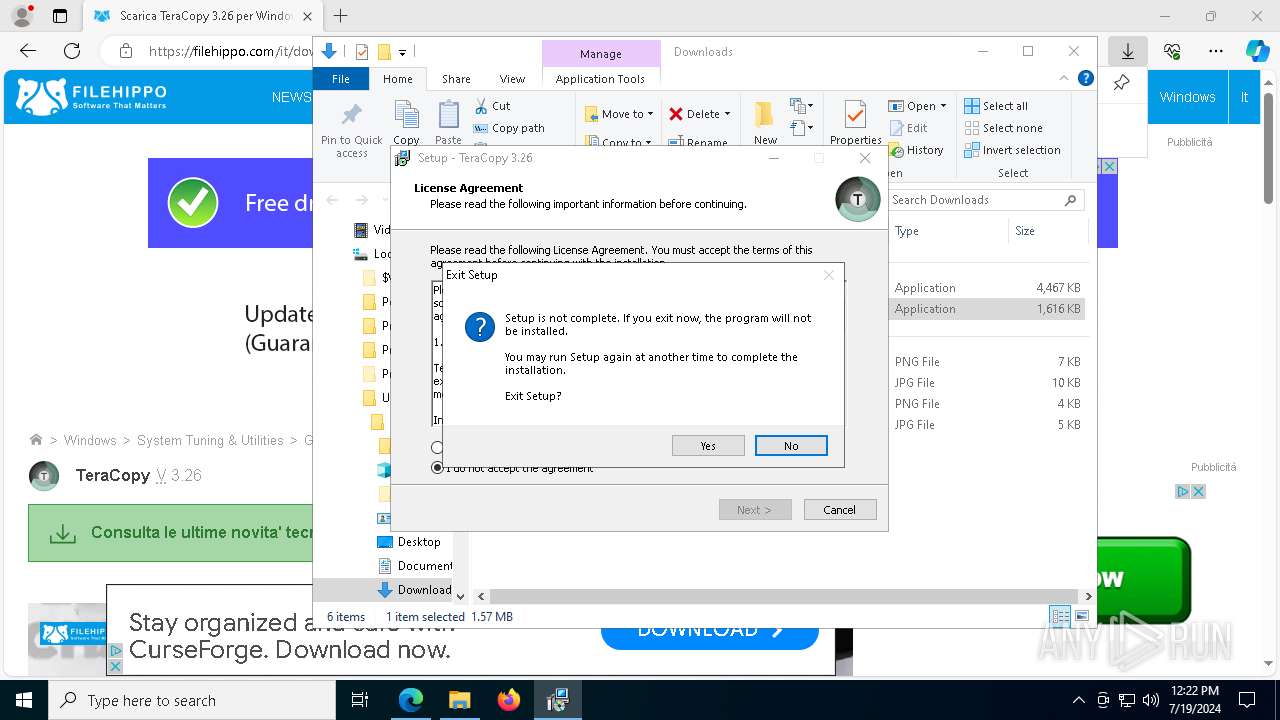Screen dimensions: 1280x720
Task: Open the Move to dropdown in Explorer
Action: click(x=619, y=114)
